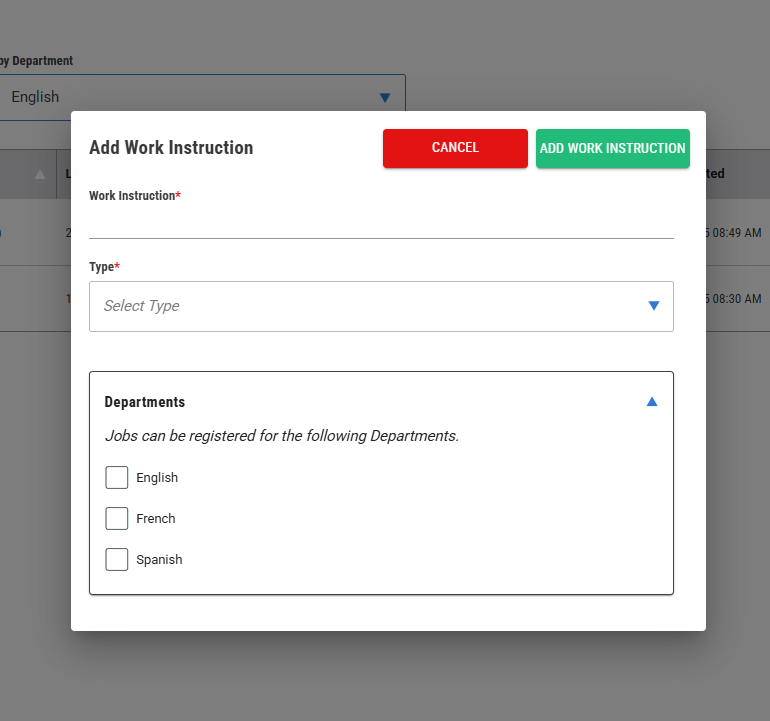Click the Spanish checkbox label text
This screenshot has width=770, height=721.
pyautogui.click(x=159, y=560)
